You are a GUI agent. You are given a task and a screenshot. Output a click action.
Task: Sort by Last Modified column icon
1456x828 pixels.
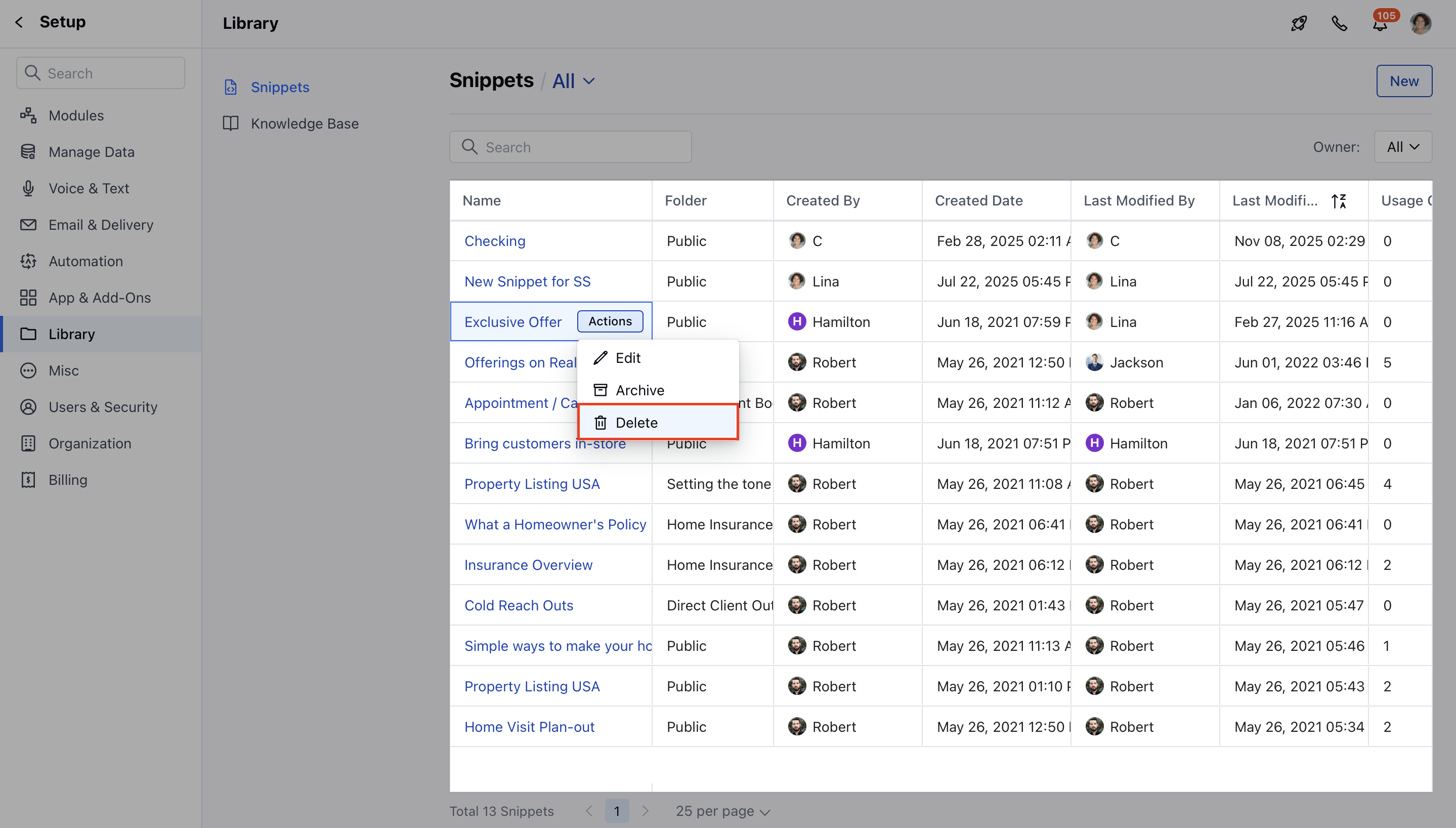pyautogui.click(x=1338, y=201)
